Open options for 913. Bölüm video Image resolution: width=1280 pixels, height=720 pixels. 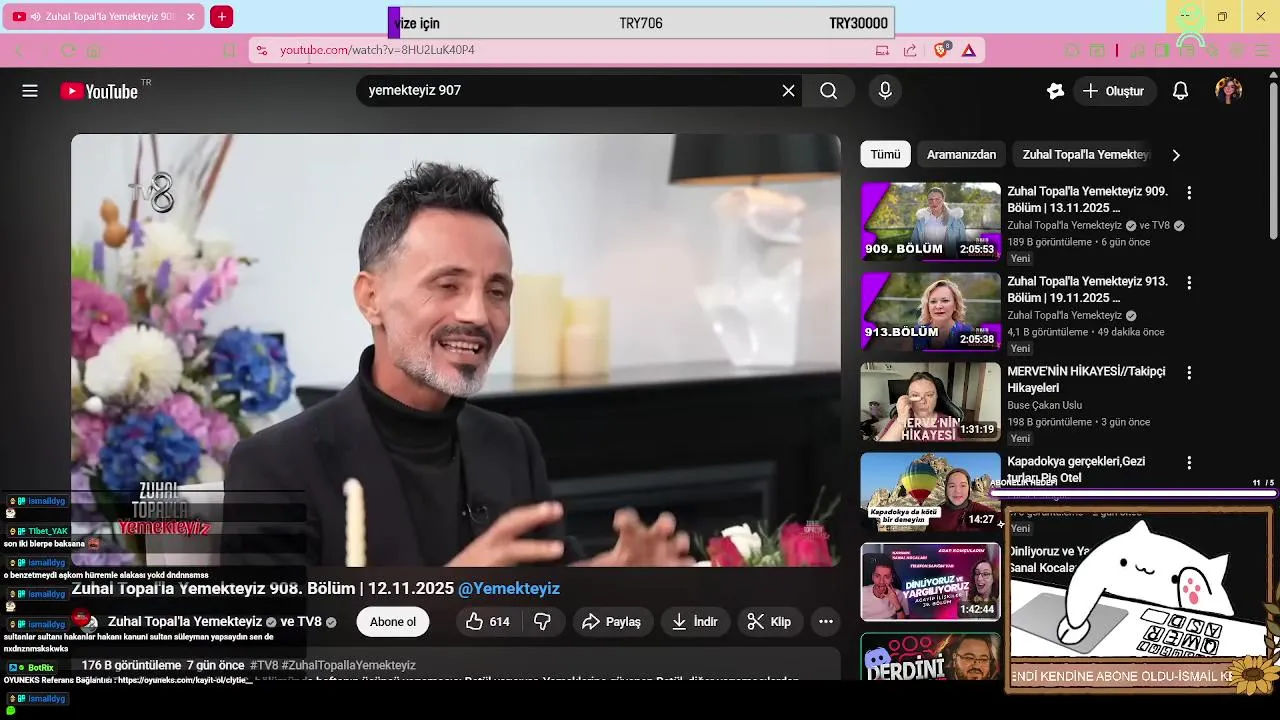point(1189,283)
